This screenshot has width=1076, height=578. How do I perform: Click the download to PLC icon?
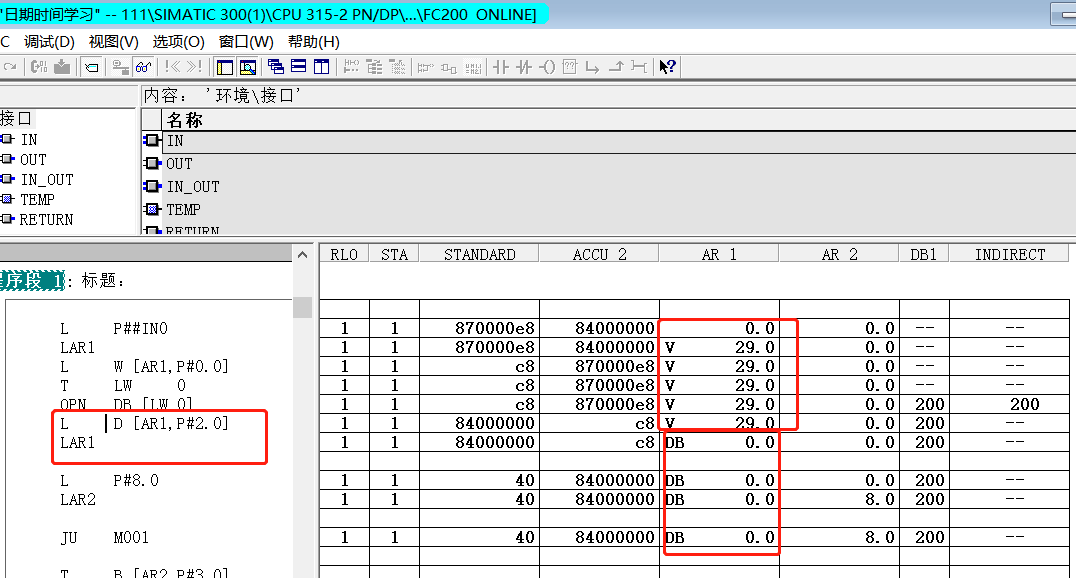click(62, 67)
